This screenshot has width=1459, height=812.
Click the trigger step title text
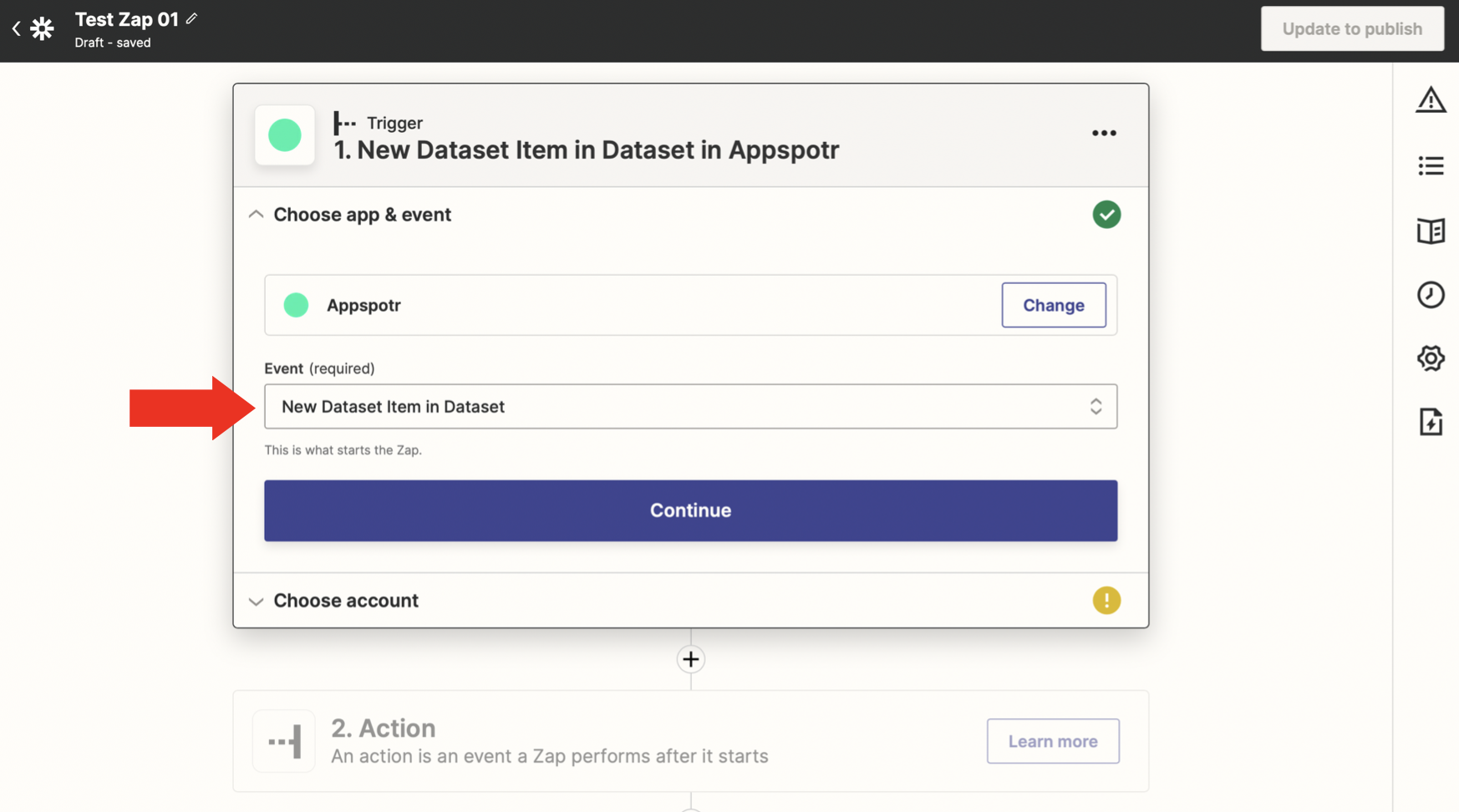[586, 150]
